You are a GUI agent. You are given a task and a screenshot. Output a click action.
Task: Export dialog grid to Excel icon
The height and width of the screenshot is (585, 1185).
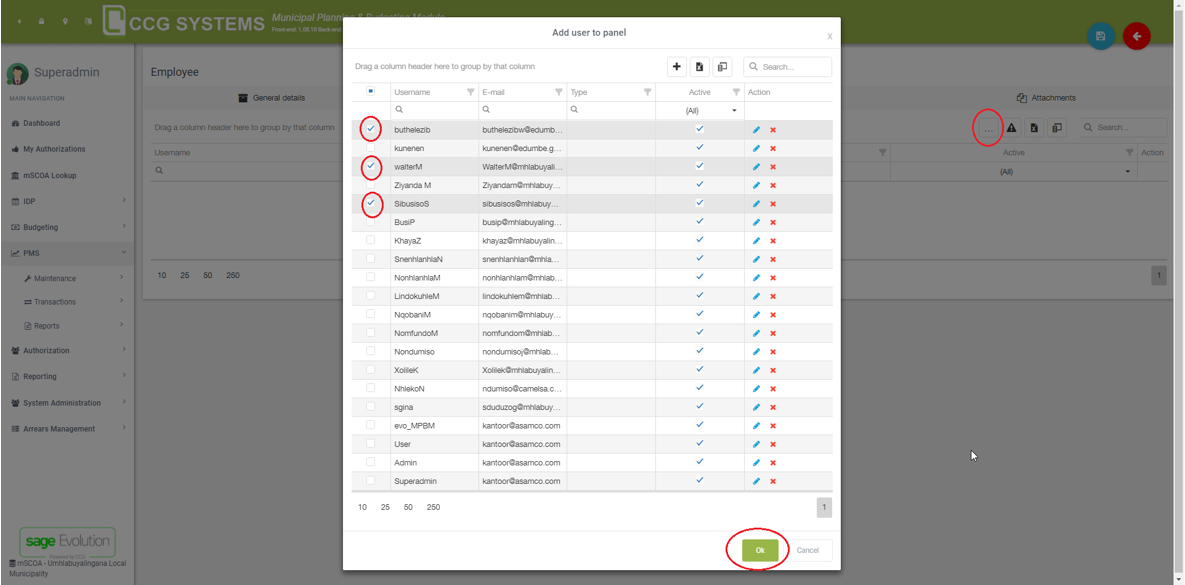[700, 67]
